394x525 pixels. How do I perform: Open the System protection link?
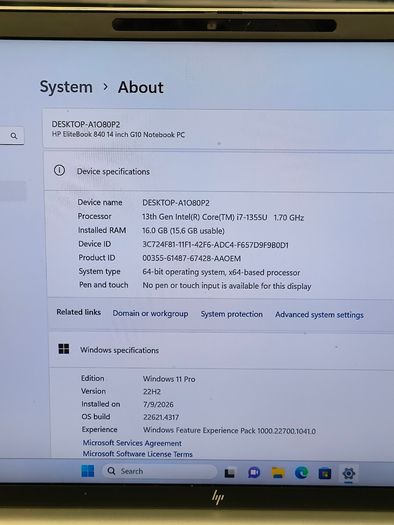232,314
